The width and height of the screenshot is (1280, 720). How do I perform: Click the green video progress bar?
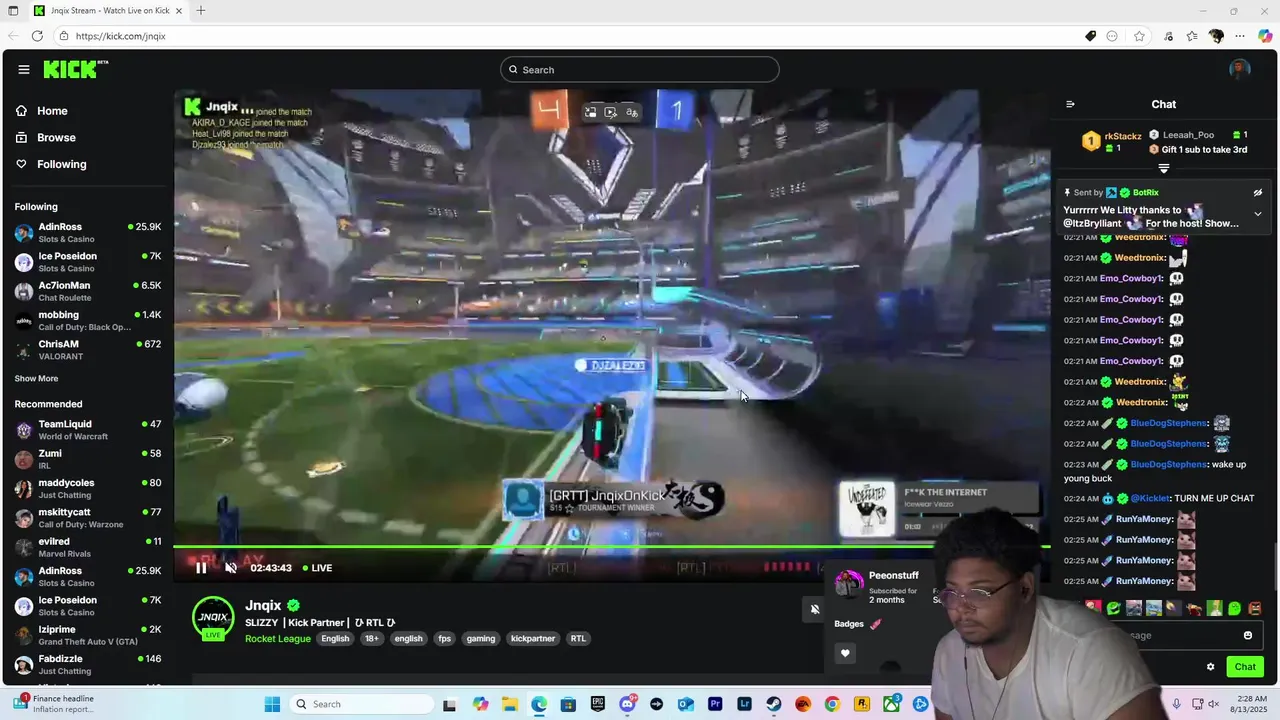(x=612, y=547)
